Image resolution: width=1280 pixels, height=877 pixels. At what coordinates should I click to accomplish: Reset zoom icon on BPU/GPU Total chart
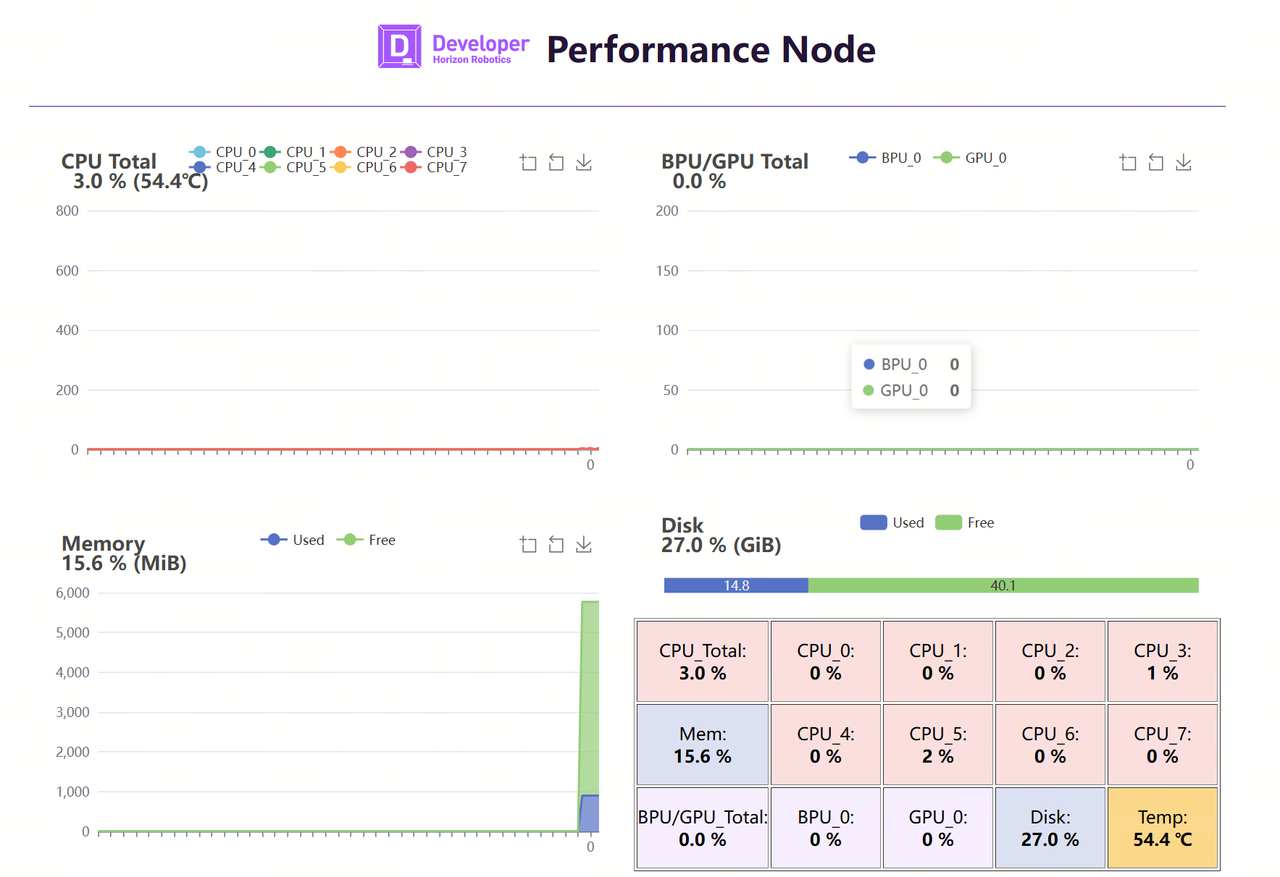[1156, 162]
